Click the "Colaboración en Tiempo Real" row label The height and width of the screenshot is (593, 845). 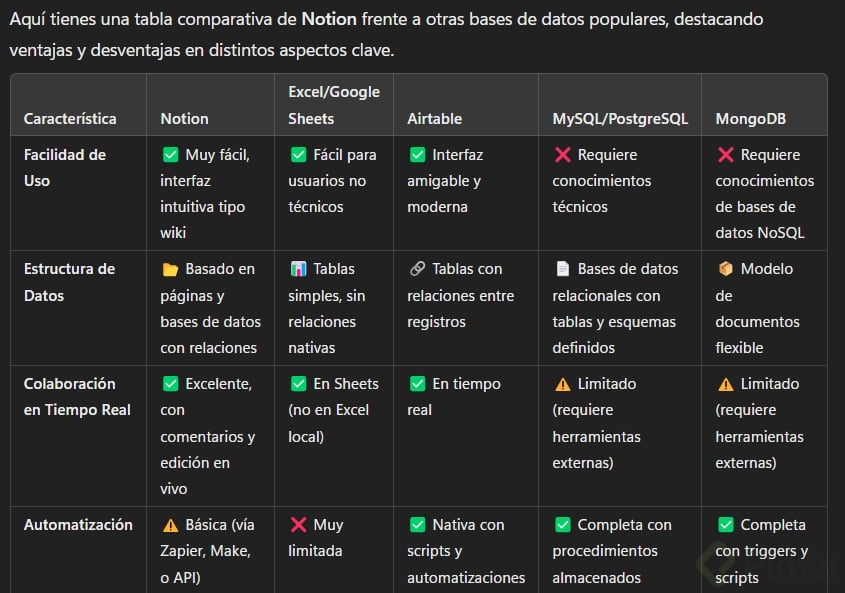[77, 397]
